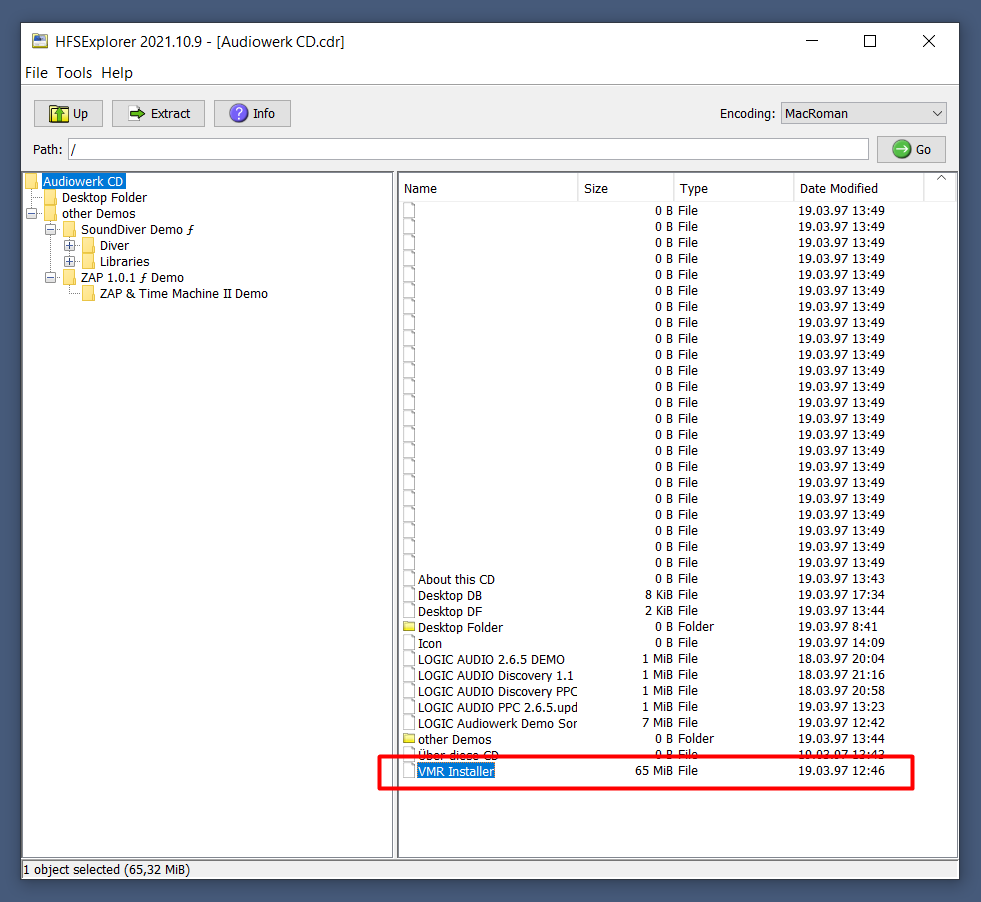The width and height of the screenshot is (981, 902).
Task: Select Libraries folder in tree
Action: pos(125,261)
